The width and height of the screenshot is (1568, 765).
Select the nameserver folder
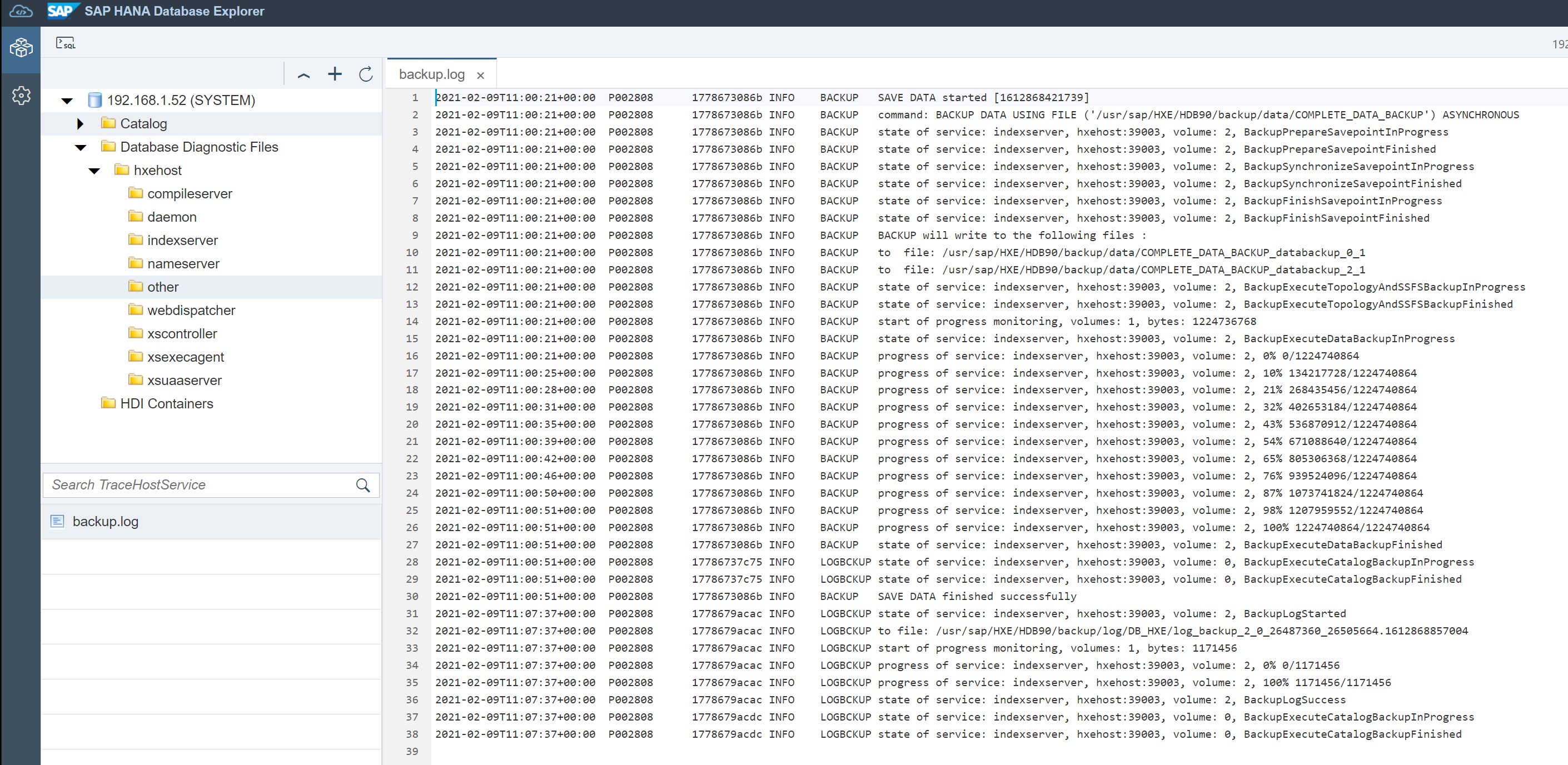pos(183,263)
